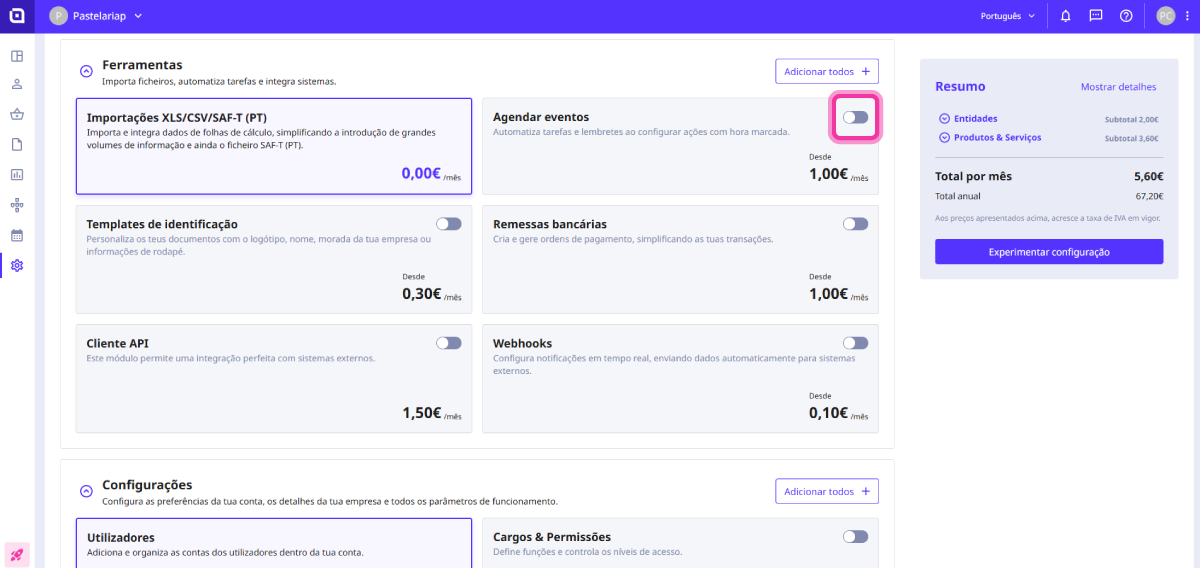Open the settings gear icon in sidebar
The height and width of the screenshot is (568, 1200).
tap(17, 266)
